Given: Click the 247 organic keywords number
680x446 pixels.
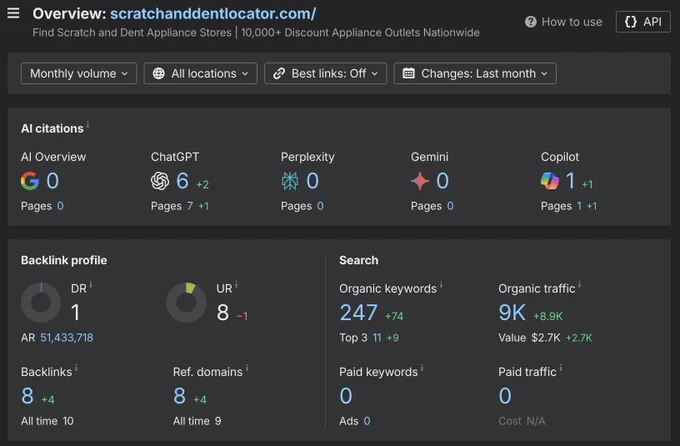Looking at the screenshot, I should point(358,312).
